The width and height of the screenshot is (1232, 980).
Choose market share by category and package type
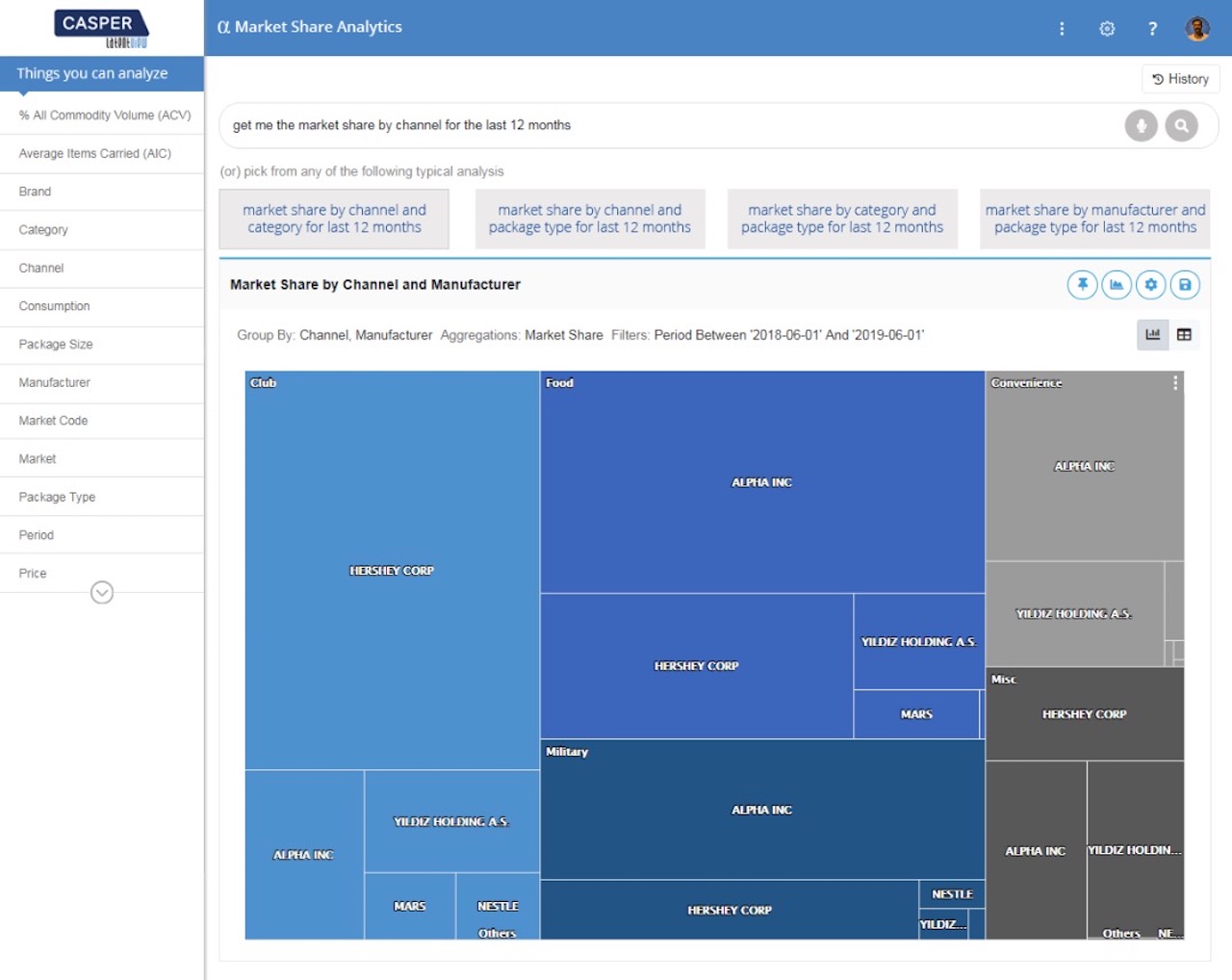[842, 219]
